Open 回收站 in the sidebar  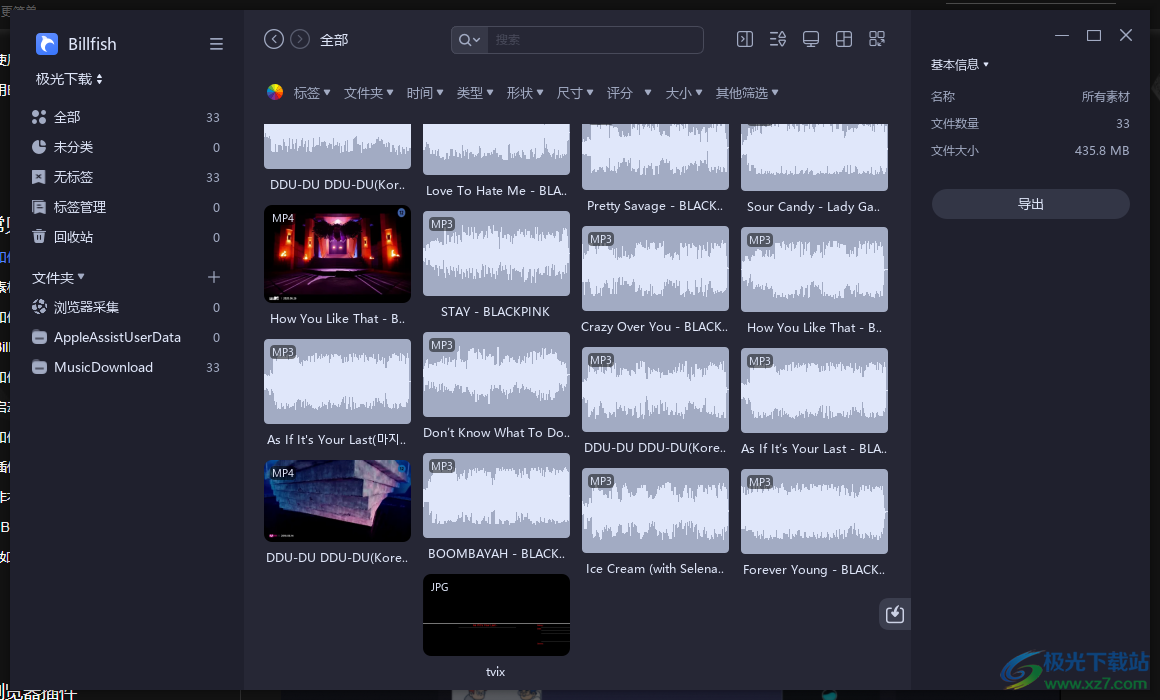pos(73,237)
